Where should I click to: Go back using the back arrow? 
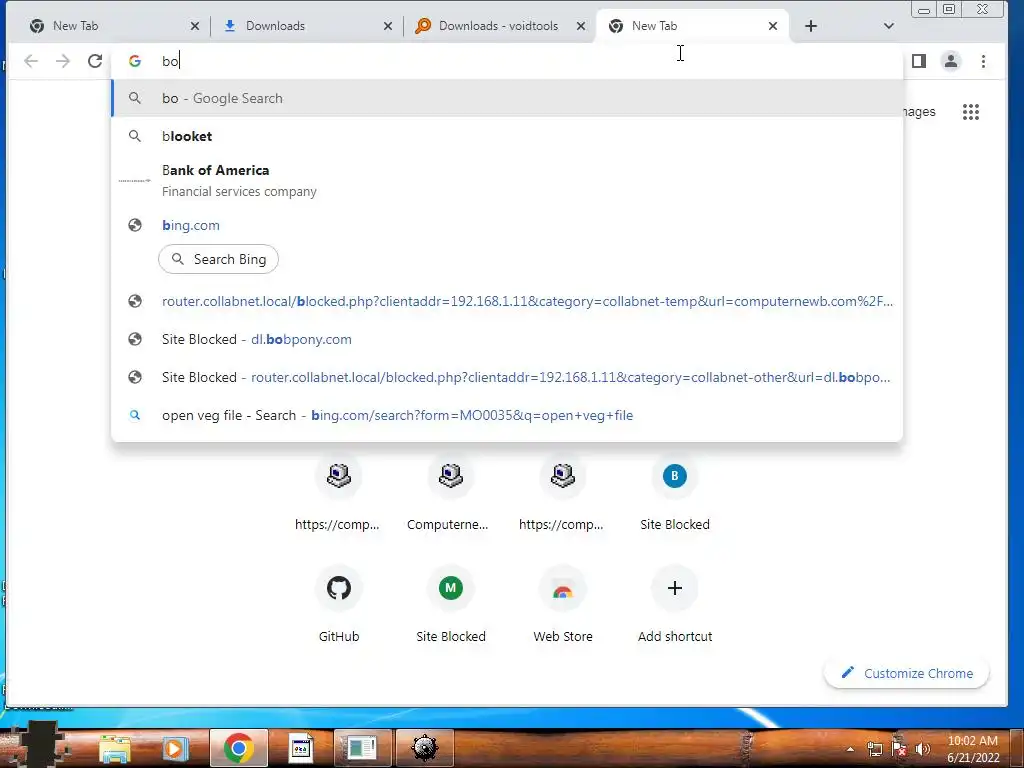[x=31, y=61]
